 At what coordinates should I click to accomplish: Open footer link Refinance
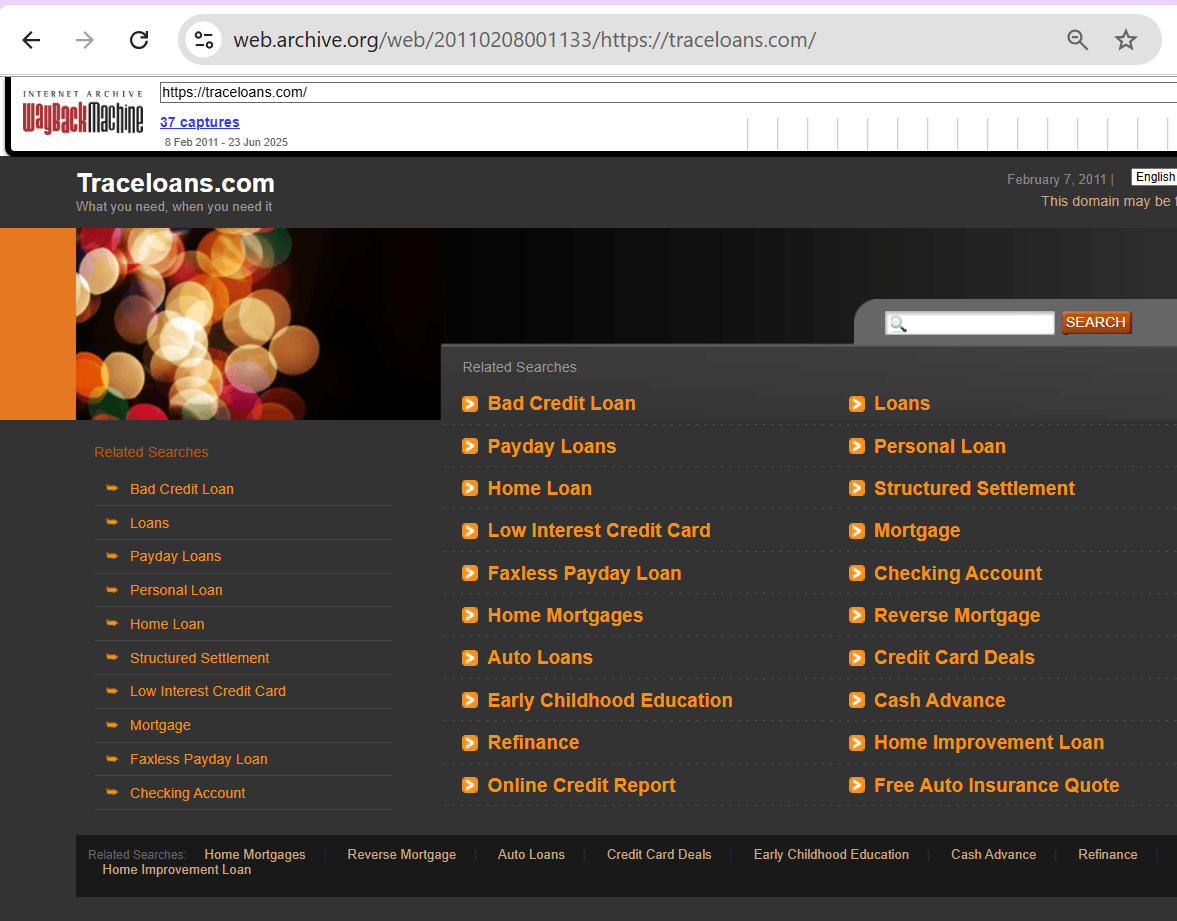coord(1108,854)
